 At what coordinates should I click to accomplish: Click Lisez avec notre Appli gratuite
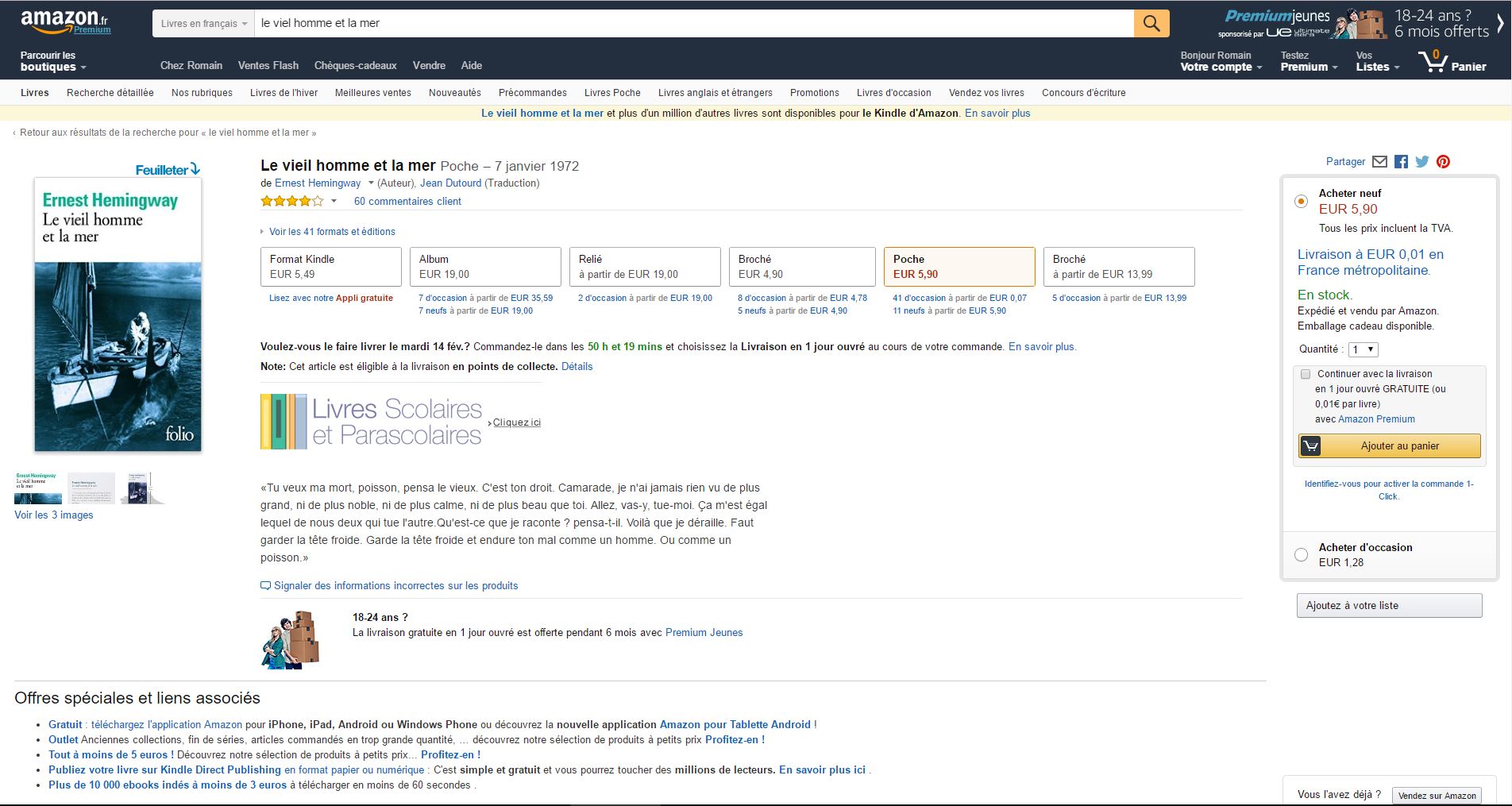331,299
